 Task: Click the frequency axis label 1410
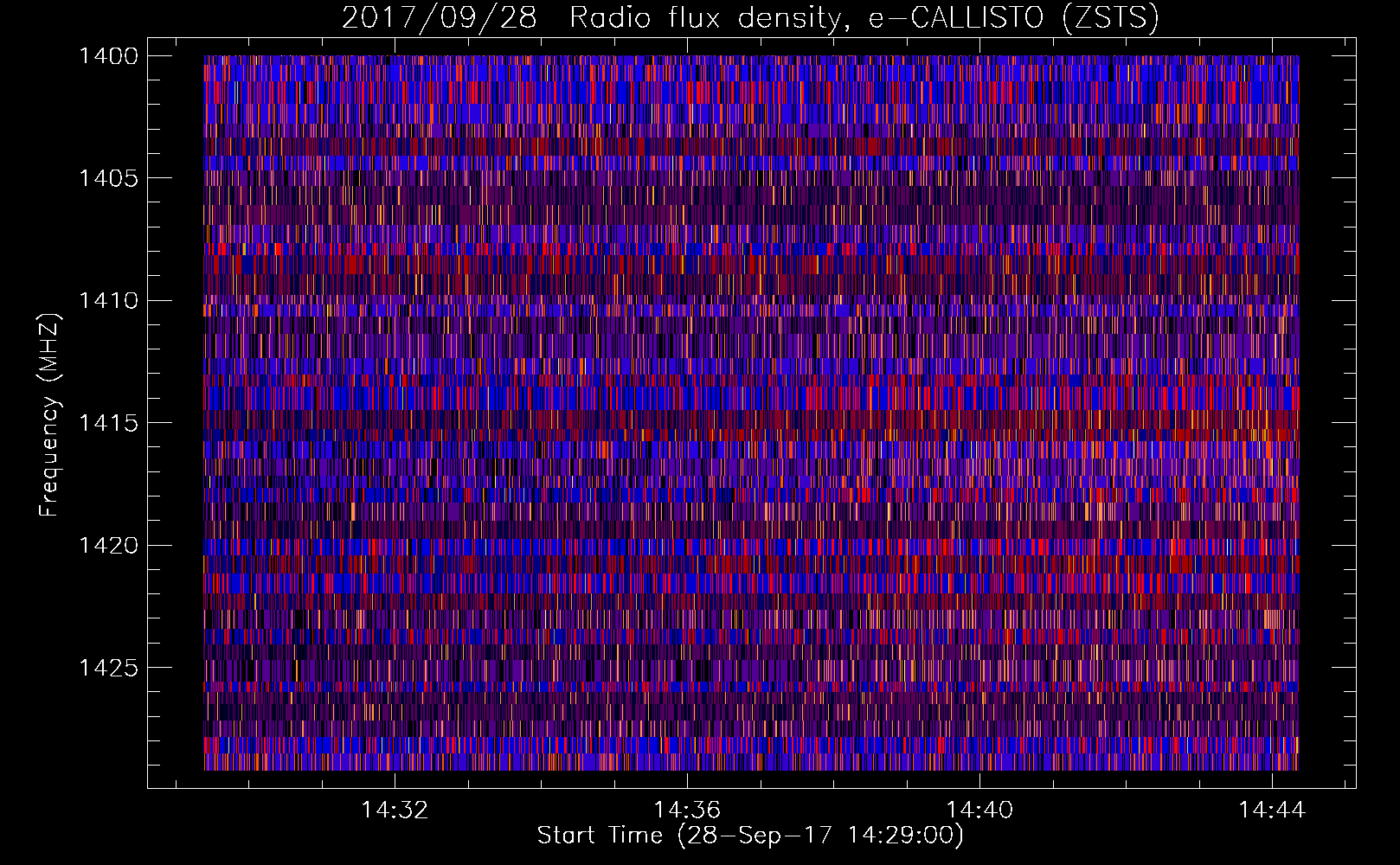click(x=108, y=301)
